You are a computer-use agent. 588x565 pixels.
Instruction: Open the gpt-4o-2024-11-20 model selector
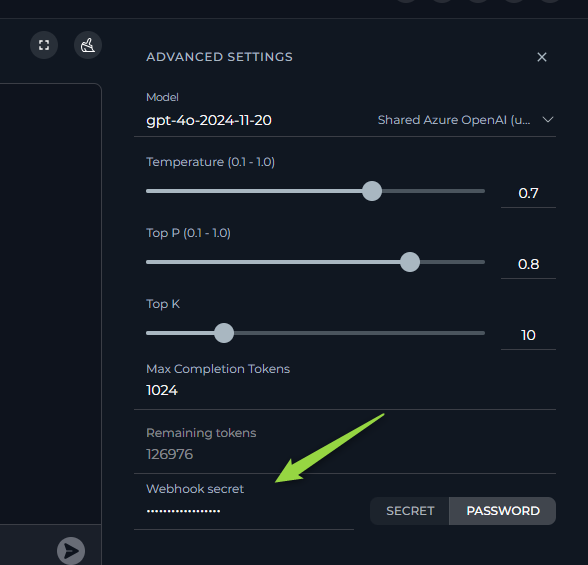(x=209, y=120)
